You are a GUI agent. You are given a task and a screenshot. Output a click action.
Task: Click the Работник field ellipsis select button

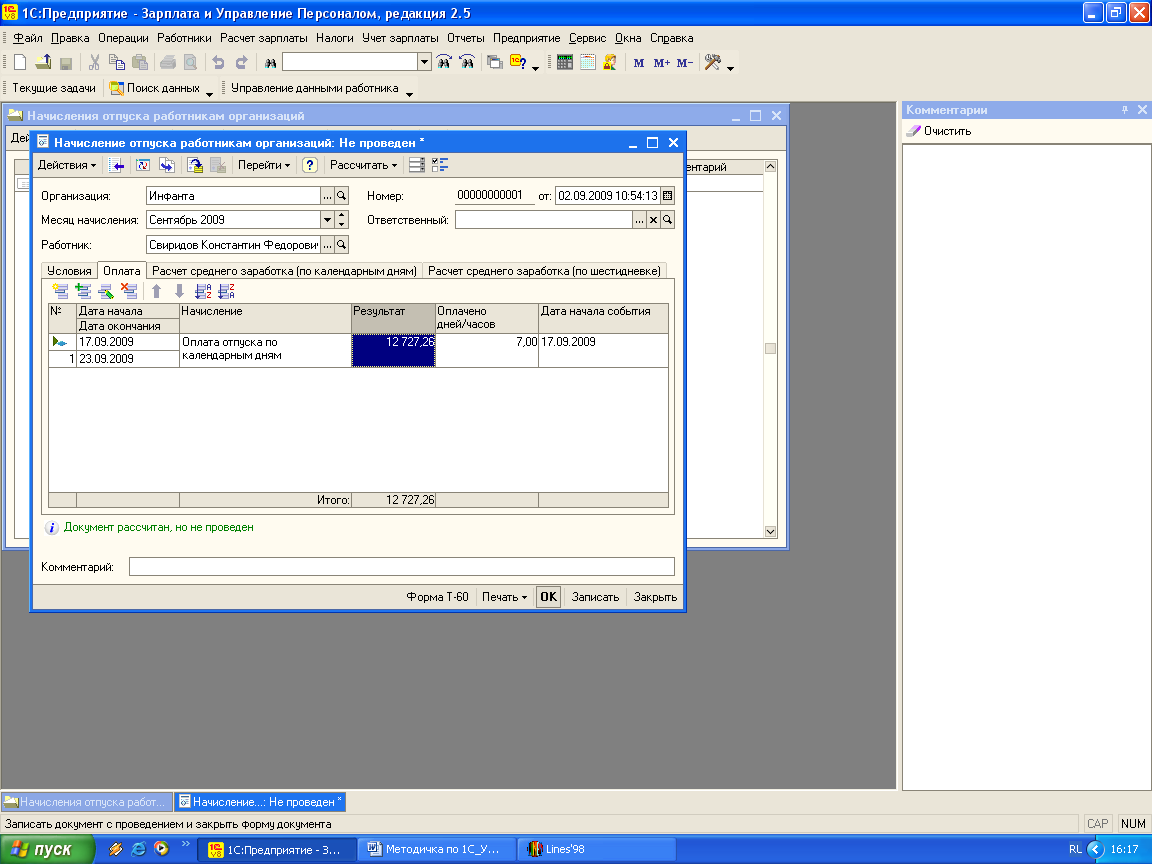(327, 245)
